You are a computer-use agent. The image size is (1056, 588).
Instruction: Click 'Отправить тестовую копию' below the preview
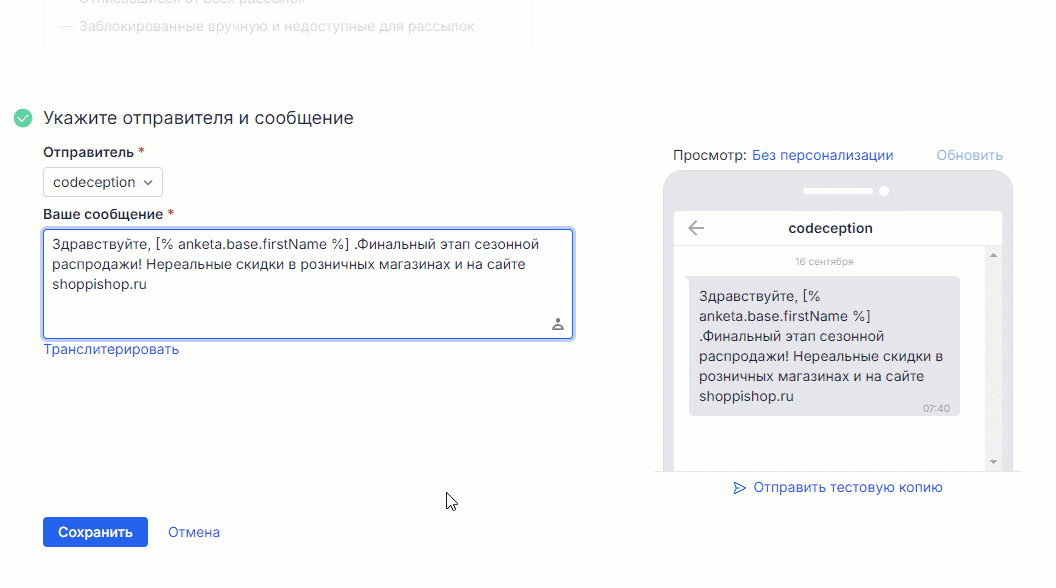[848, 487]
